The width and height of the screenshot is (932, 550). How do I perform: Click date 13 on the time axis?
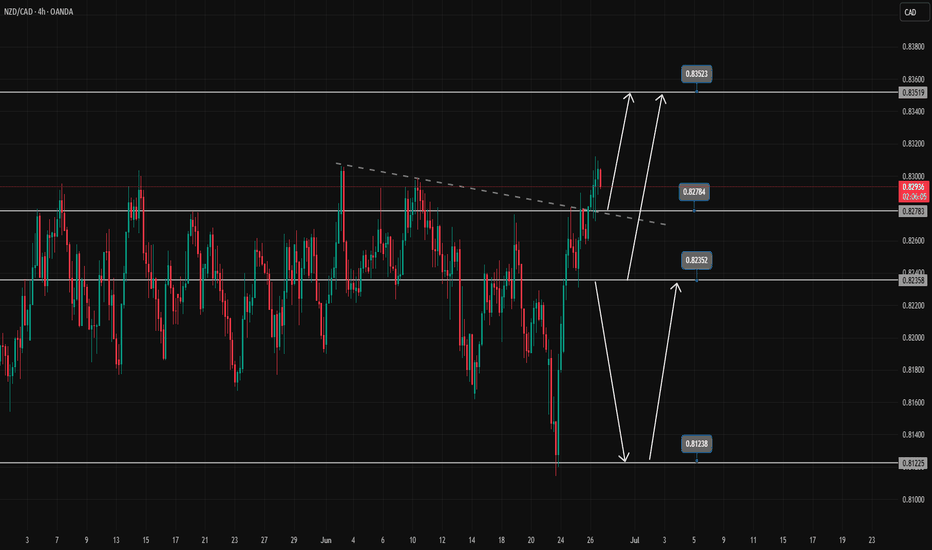(116, 540)
